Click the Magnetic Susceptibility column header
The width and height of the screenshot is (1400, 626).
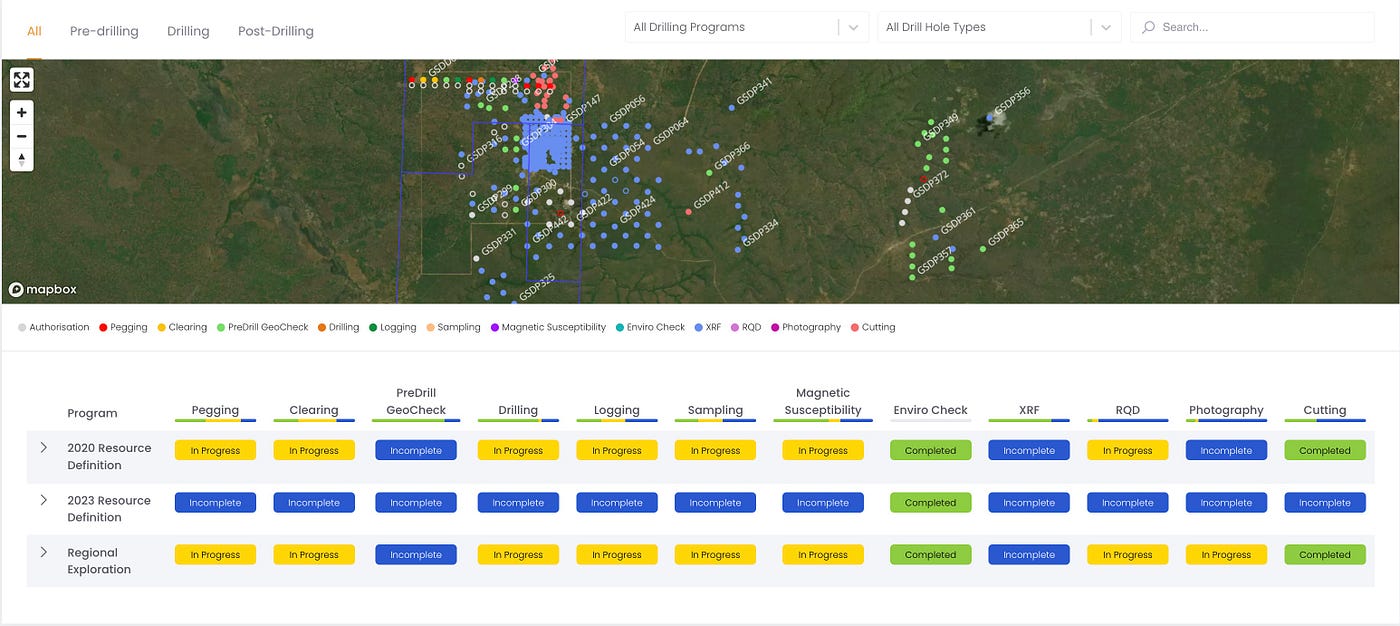[x=823, y=401]
